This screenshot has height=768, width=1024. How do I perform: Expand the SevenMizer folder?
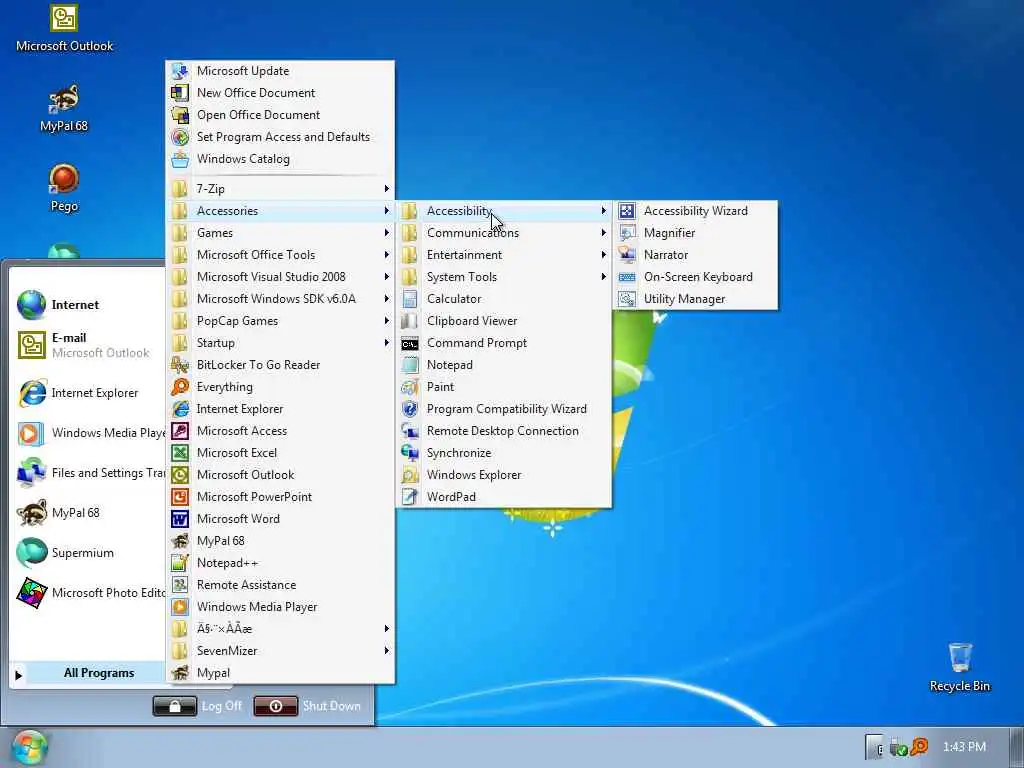pyautogui.click(x=280, y=650)
